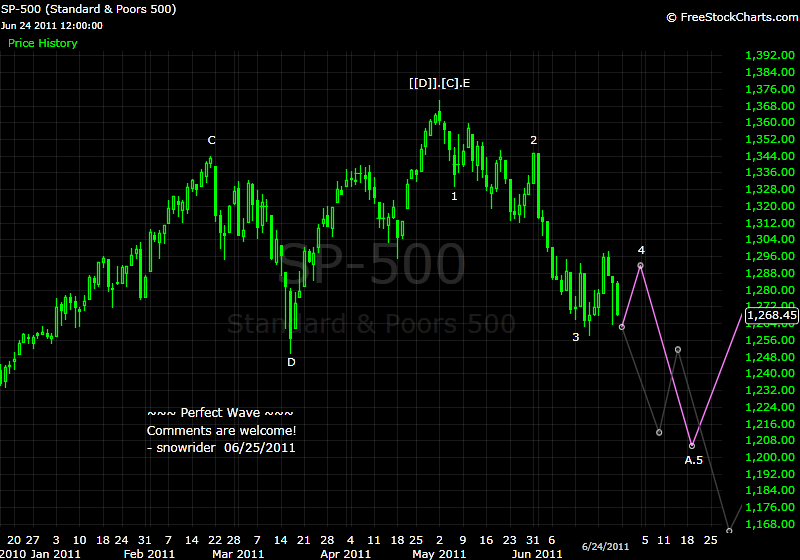Click the May 2011 month label
This screenshot has width=800, height=560.
439,554
